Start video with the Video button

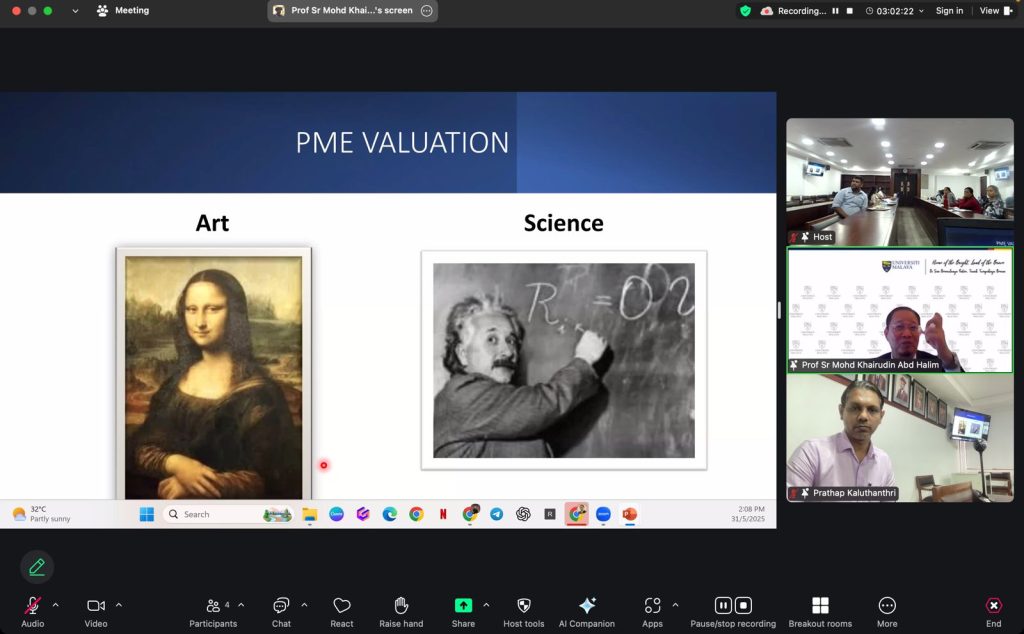click(96, 612)
